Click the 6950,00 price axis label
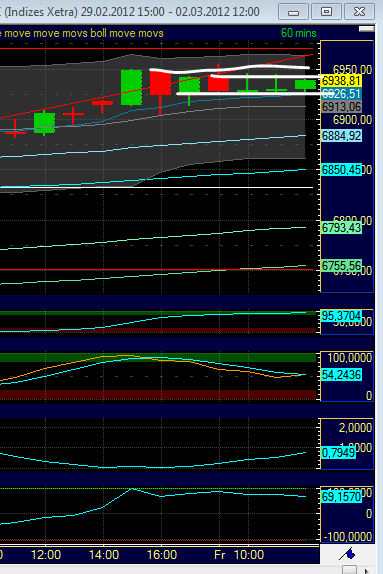Screen dimensions: 383x574 [x=352, y=70]
